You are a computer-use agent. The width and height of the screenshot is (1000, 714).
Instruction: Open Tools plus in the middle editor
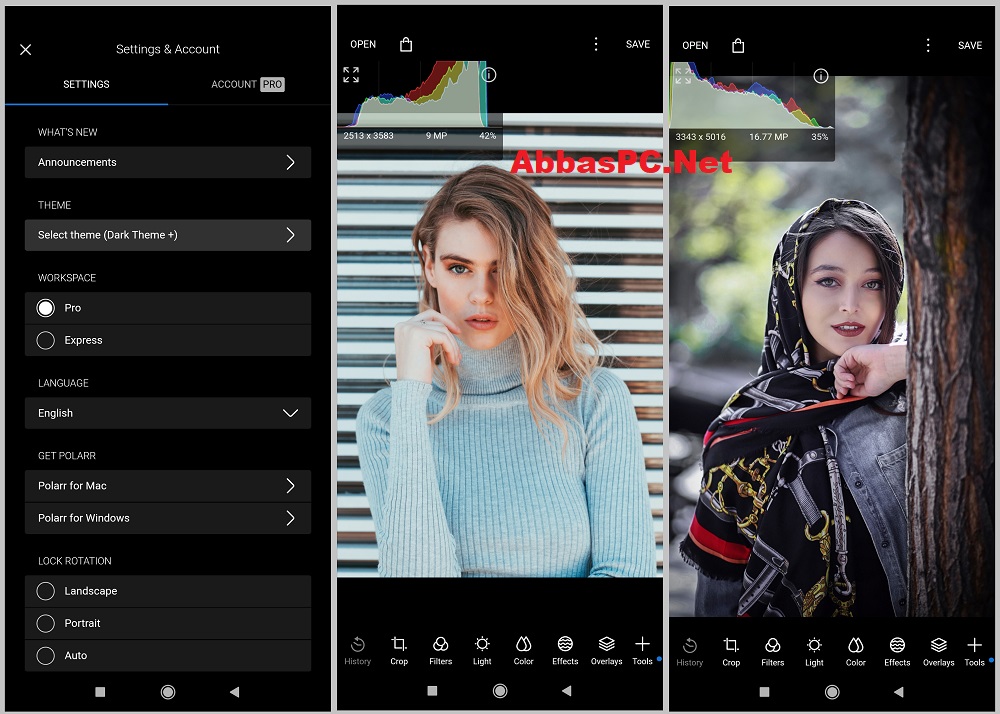pyautogui.click(x=642, y=650)
